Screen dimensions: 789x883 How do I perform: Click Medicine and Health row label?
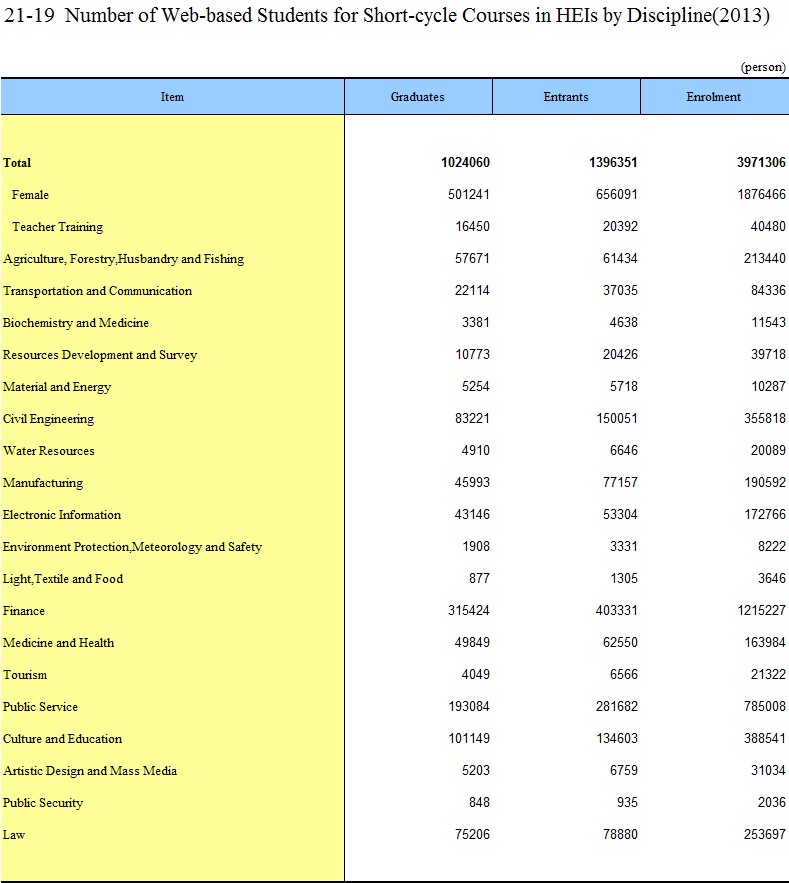point(59,643)
